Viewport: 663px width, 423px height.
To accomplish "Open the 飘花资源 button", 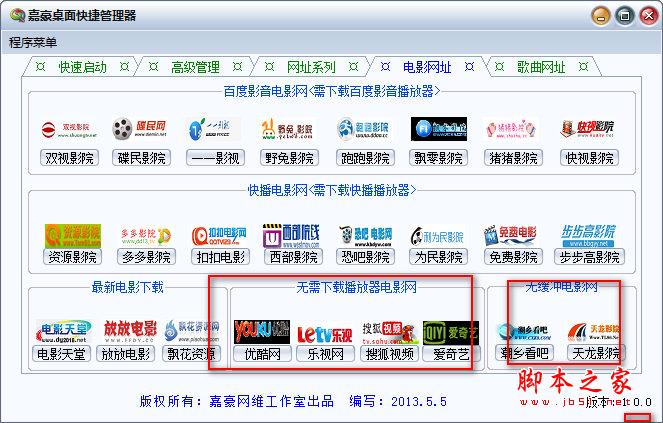I will click(192, 354).
